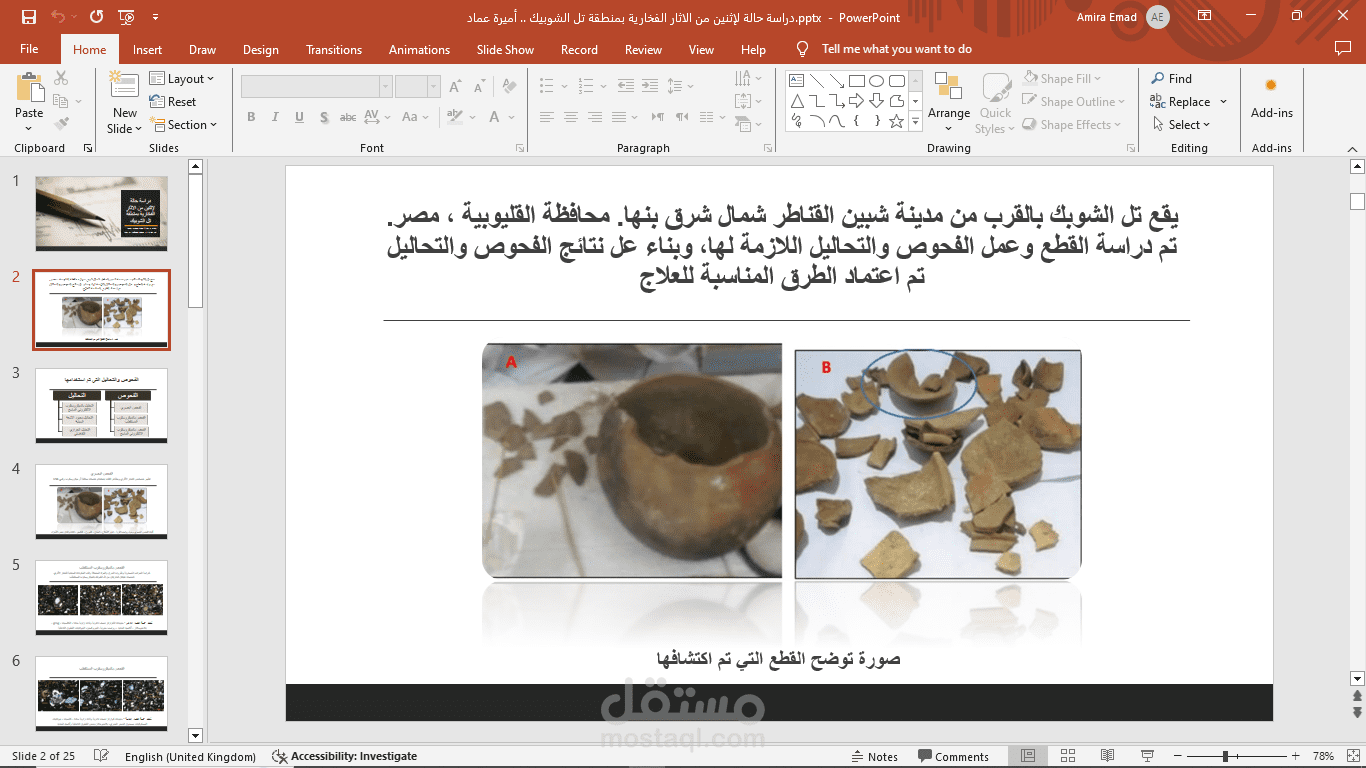Open Quick Styles gallery

point(995,104)
